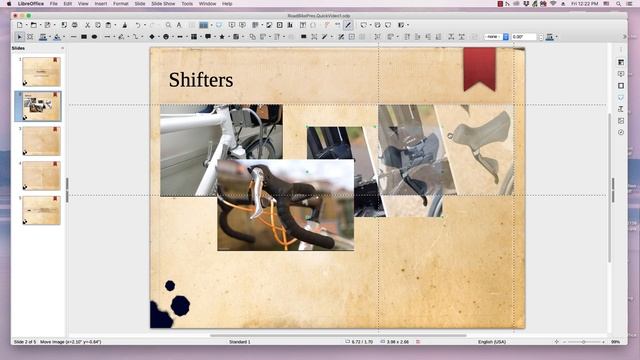This screenshot has height=360, width=640.
Task: Click the status bar zoom slider
Action: [584, 342]
